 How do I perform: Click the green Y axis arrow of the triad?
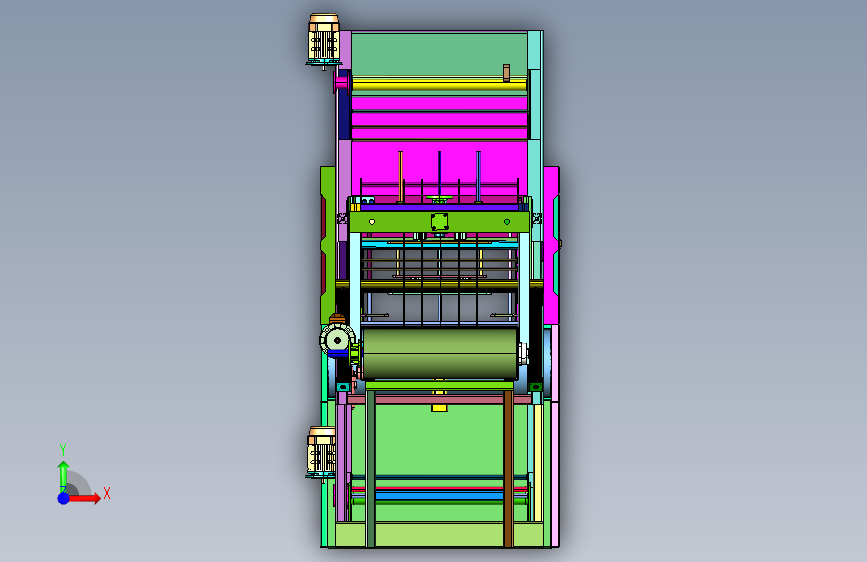point(63,476)
